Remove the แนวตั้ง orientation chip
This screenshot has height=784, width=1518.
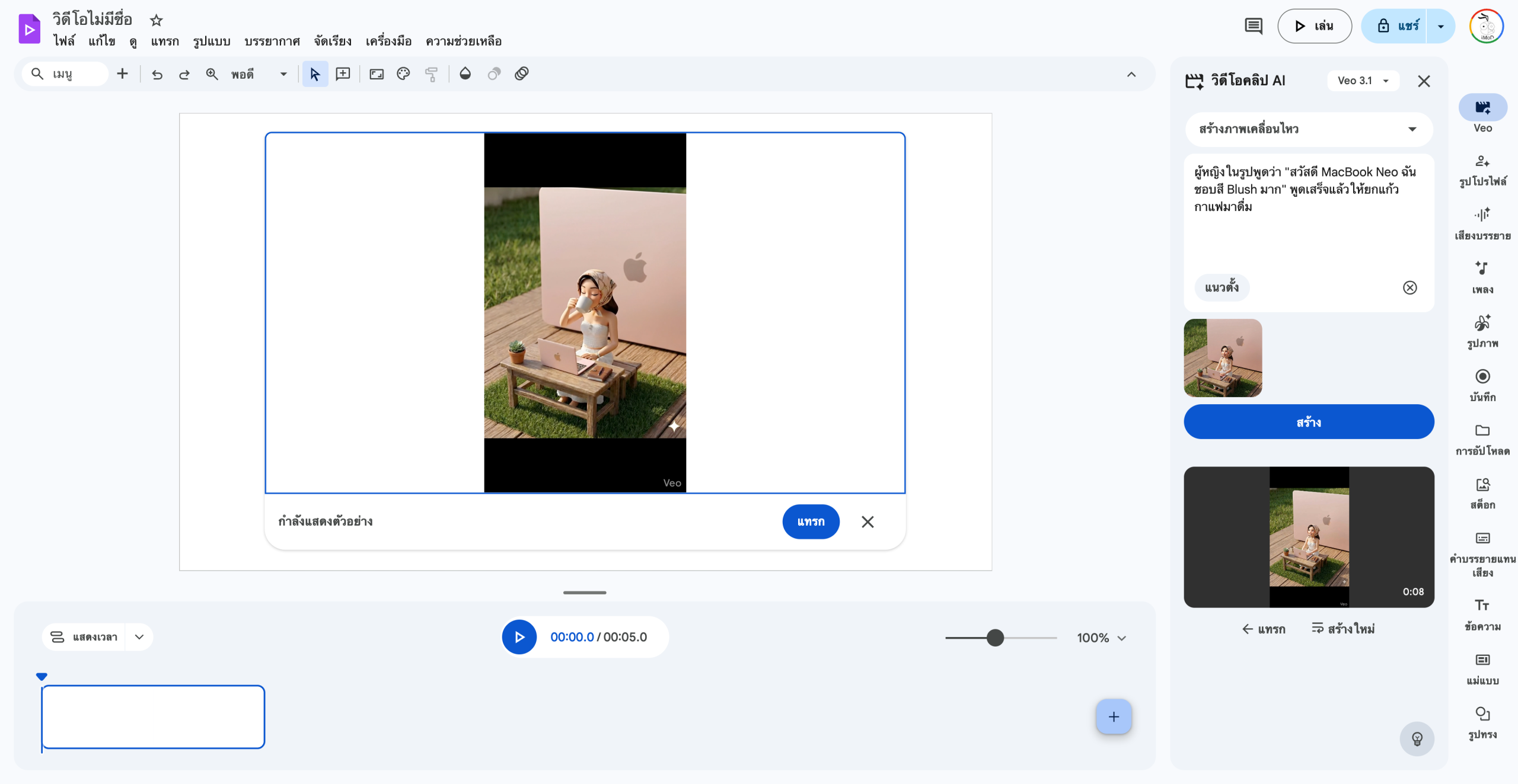(x=1409, y=287)
